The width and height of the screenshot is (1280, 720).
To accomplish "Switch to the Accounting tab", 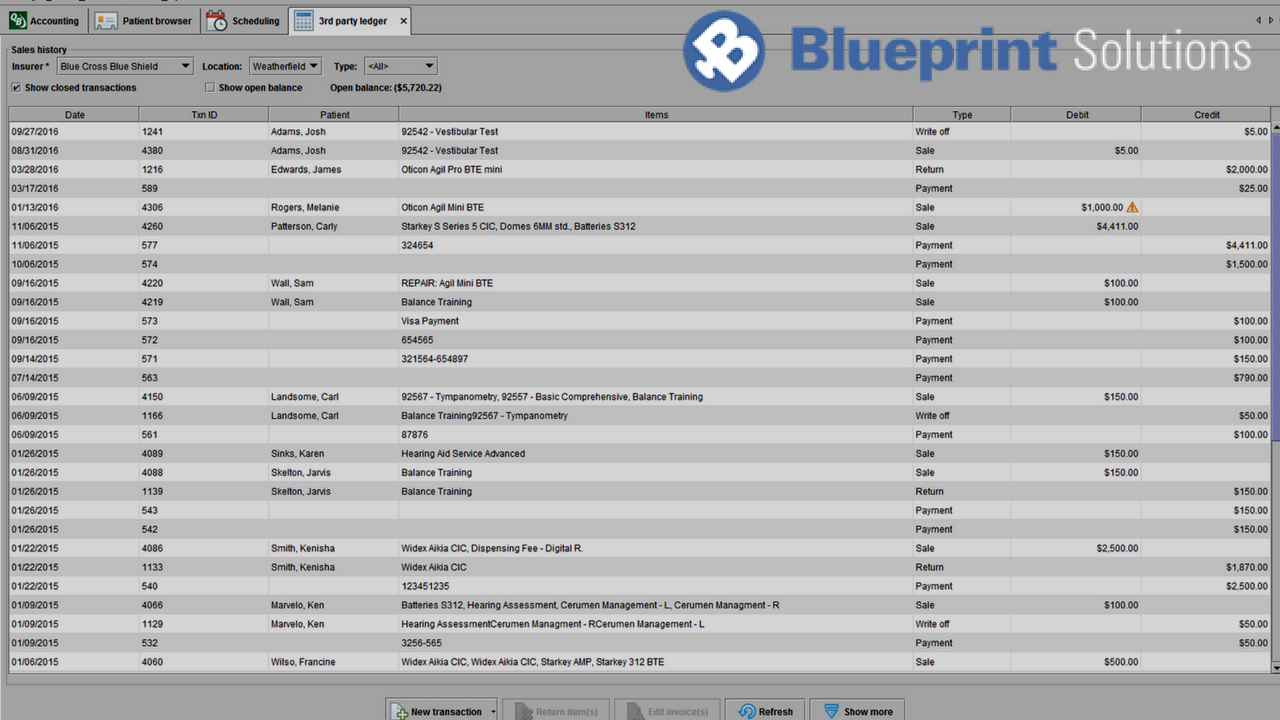I will click(45, 20).
